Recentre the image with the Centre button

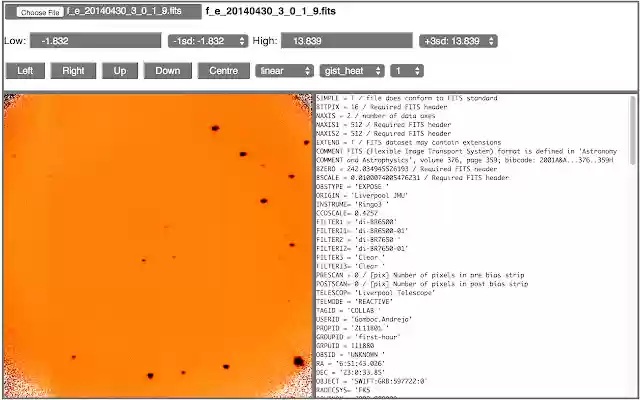coord(223,71)
